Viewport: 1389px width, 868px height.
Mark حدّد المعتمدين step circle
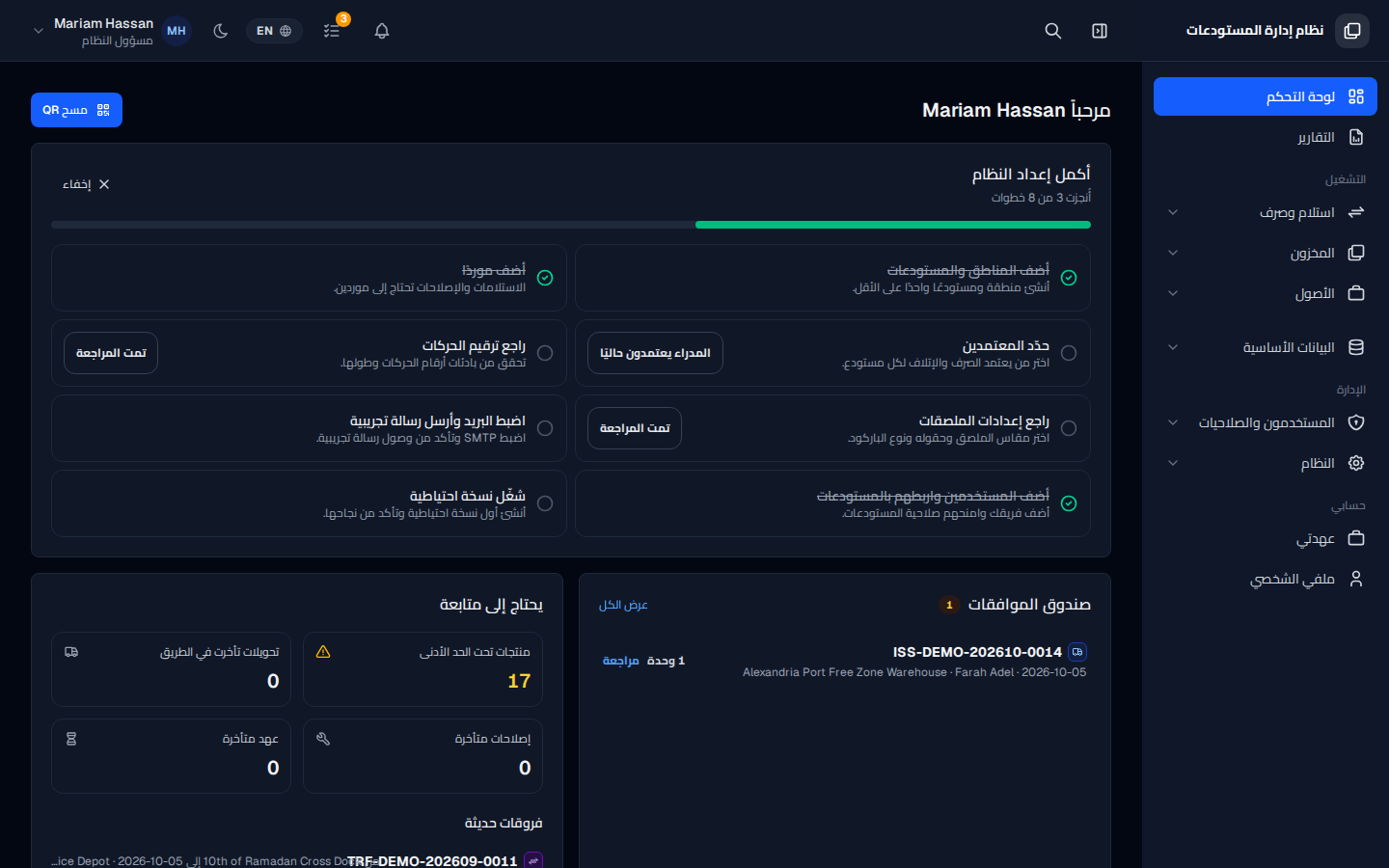pyautogui.click(x=1069, y=353)
